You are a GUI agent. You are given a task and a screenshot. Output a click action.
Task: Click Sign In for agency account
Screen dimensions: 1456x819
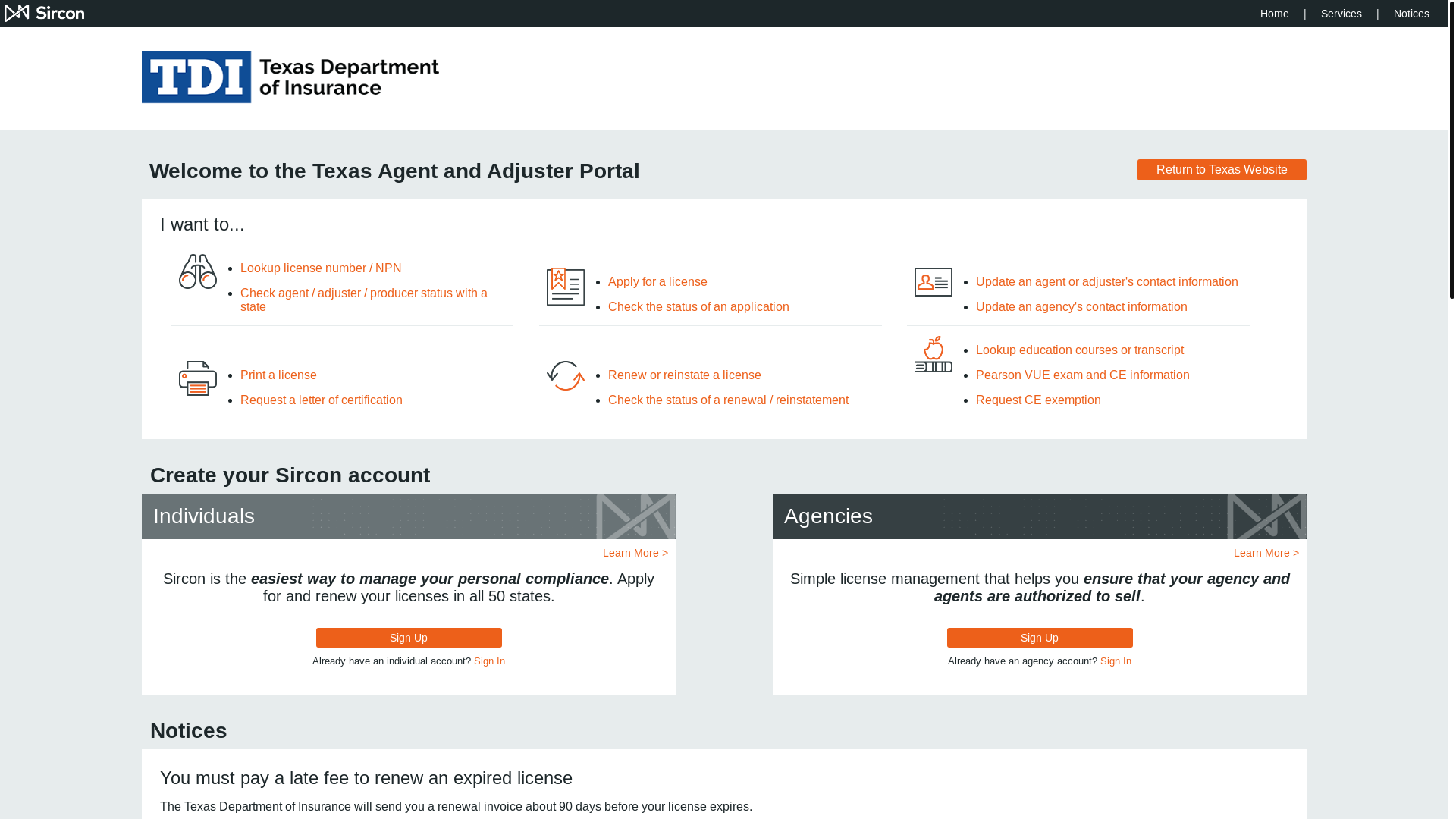click(1116, 661)
